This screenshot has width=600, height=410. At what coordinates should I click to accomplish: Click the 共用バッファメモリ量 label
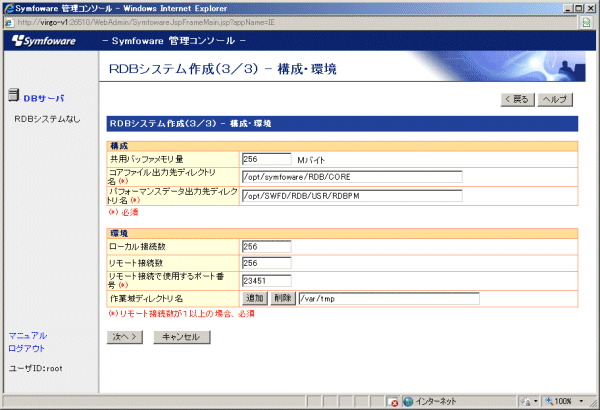pos(147,159)
